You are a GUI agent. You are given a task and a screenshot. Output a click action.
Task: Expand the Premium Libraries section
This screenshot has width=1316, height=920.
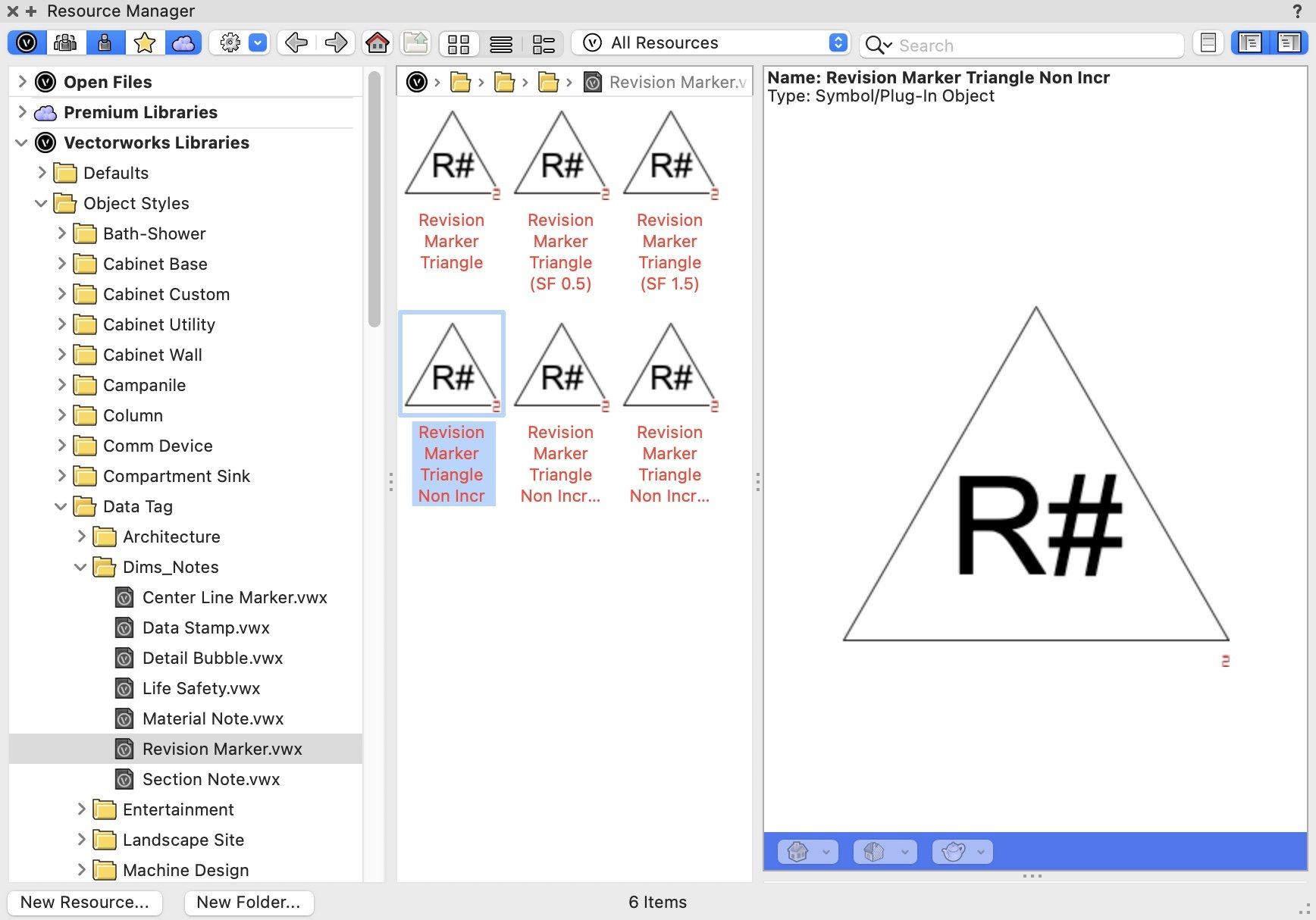coord(22,112)
